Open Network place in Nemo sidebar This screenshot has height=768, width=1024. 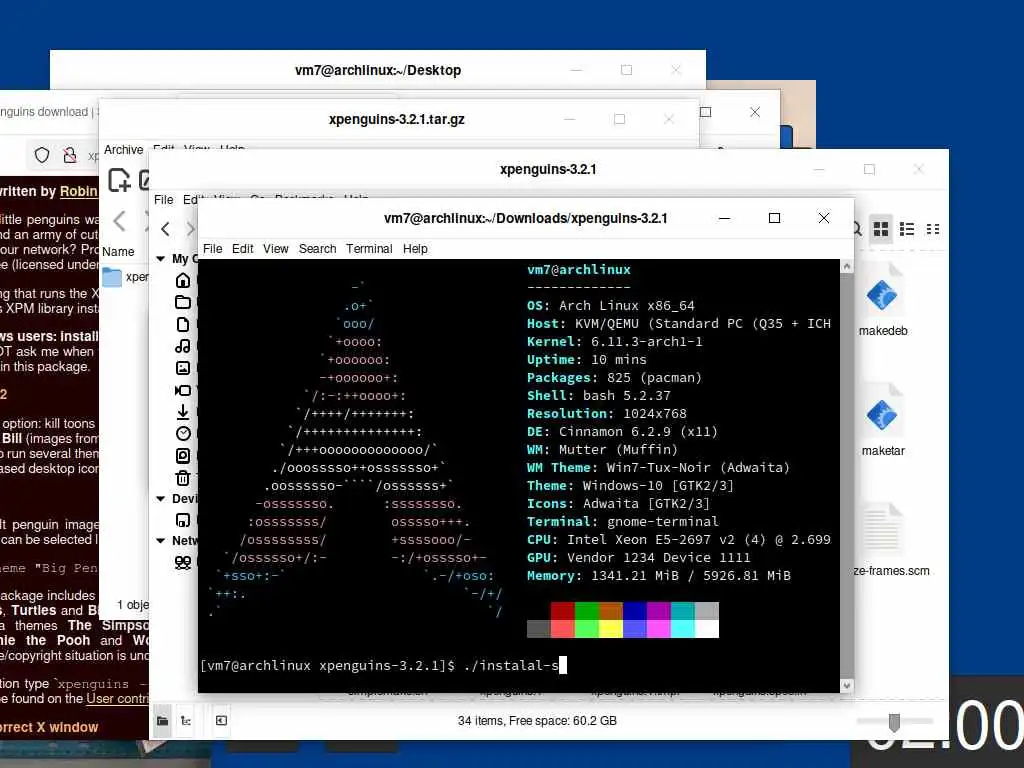click(x=183, y=562)
